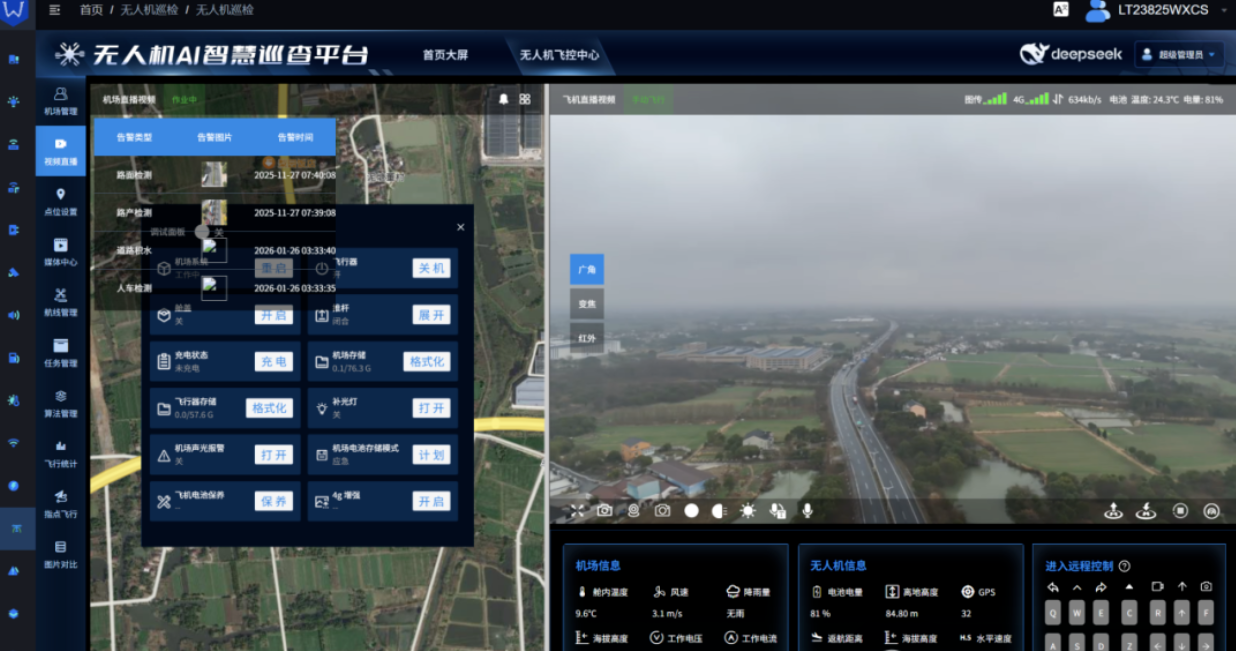
Task: Click the microphone icon under drone video
Action: (807, 511)
